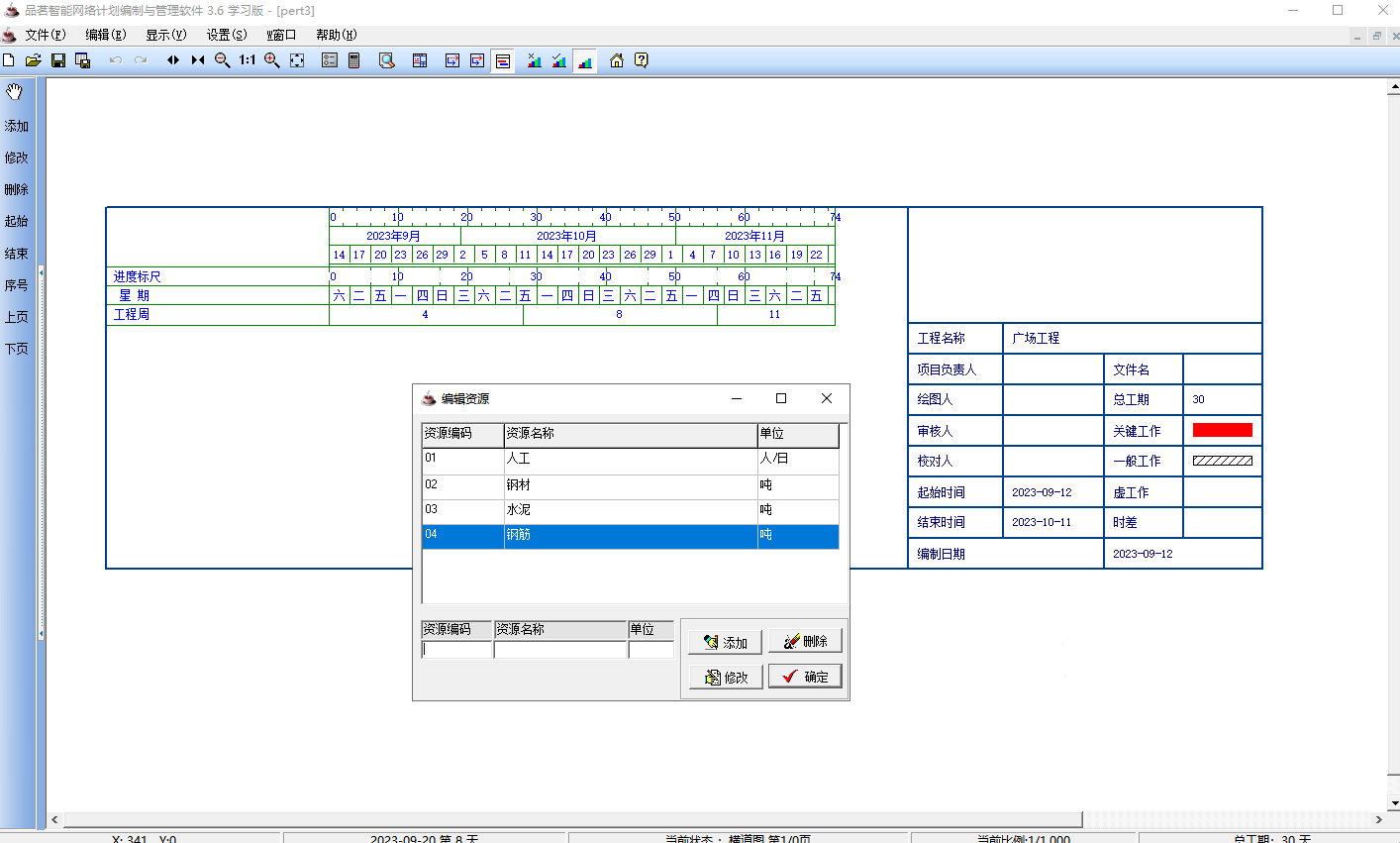The height and width of the screenshot is (843, 1400).
Task: Click 上页 in the left sidebar
Action: 17,317
